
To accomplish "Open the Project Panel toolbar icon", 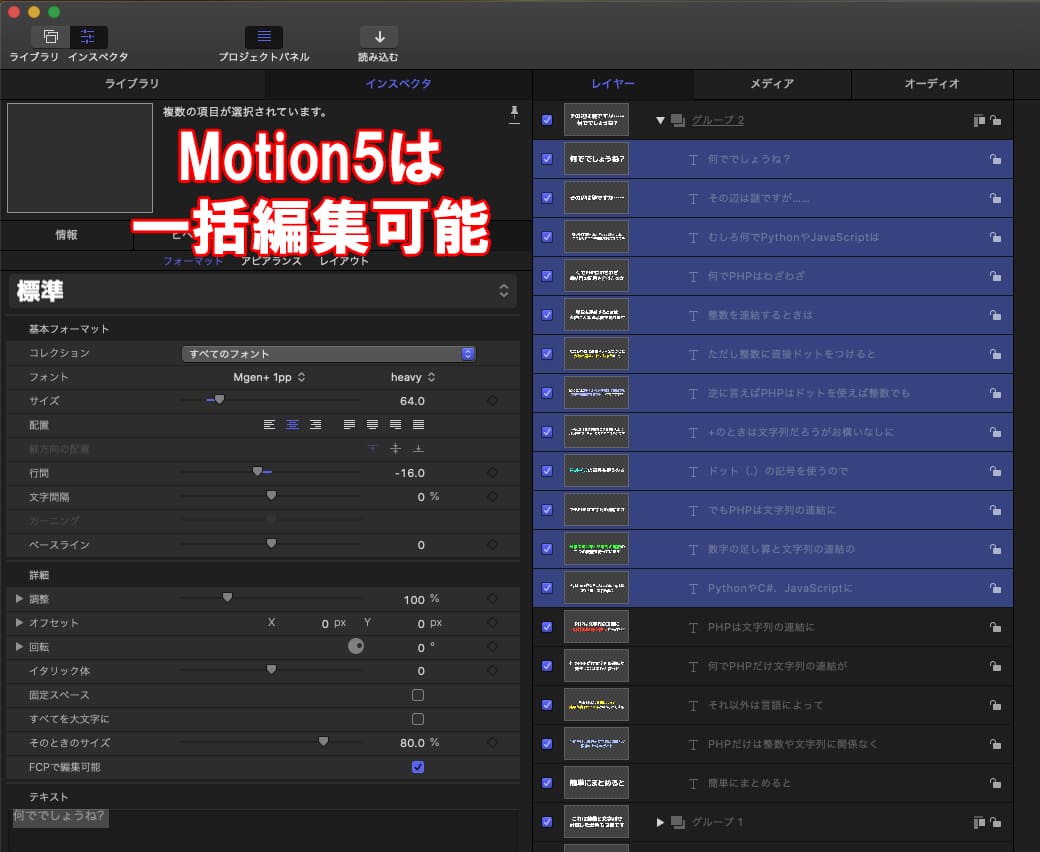I will pyautogui.click(x=264, y=37).
